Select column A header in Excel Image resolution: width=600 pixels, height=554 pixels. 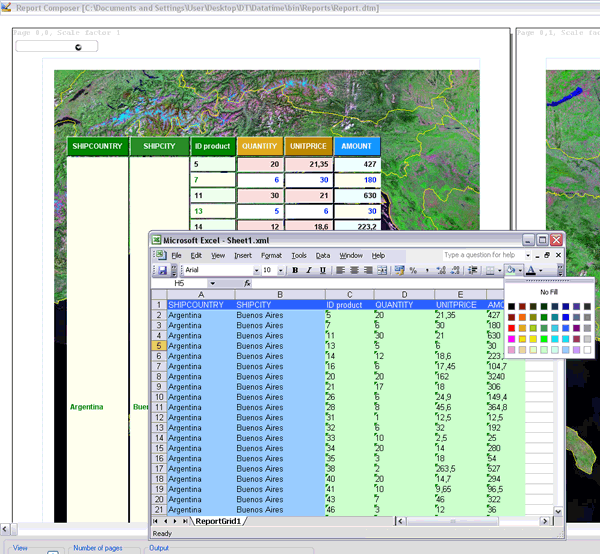coord(201,295)
